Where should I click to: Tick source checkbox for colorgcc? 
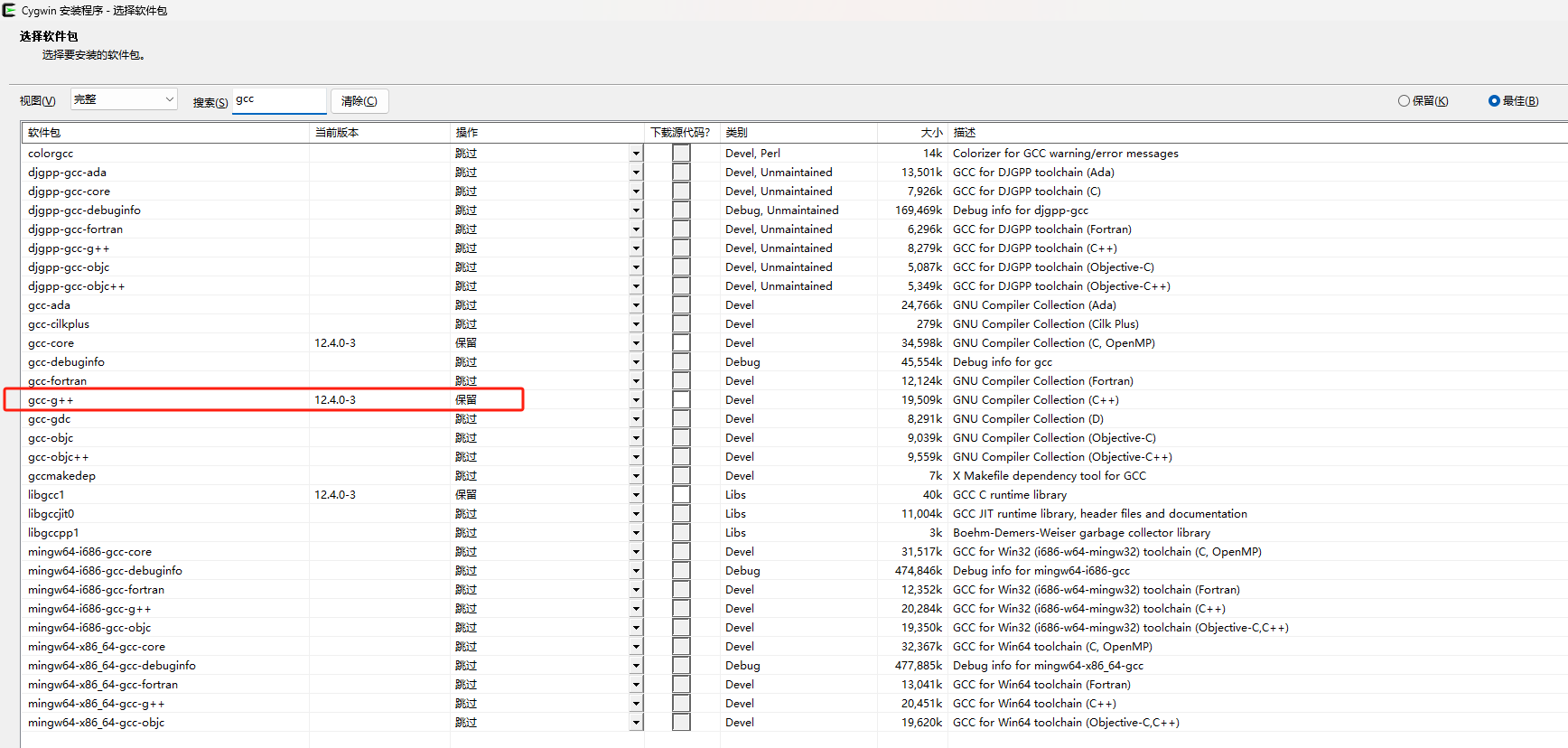(x=681, y=154)
